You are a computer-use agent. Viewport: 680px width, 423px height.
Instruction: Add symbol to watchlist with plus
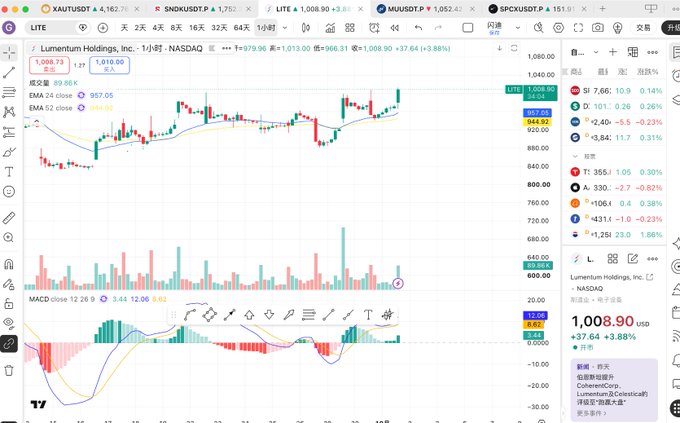click(x=613, y=52)
